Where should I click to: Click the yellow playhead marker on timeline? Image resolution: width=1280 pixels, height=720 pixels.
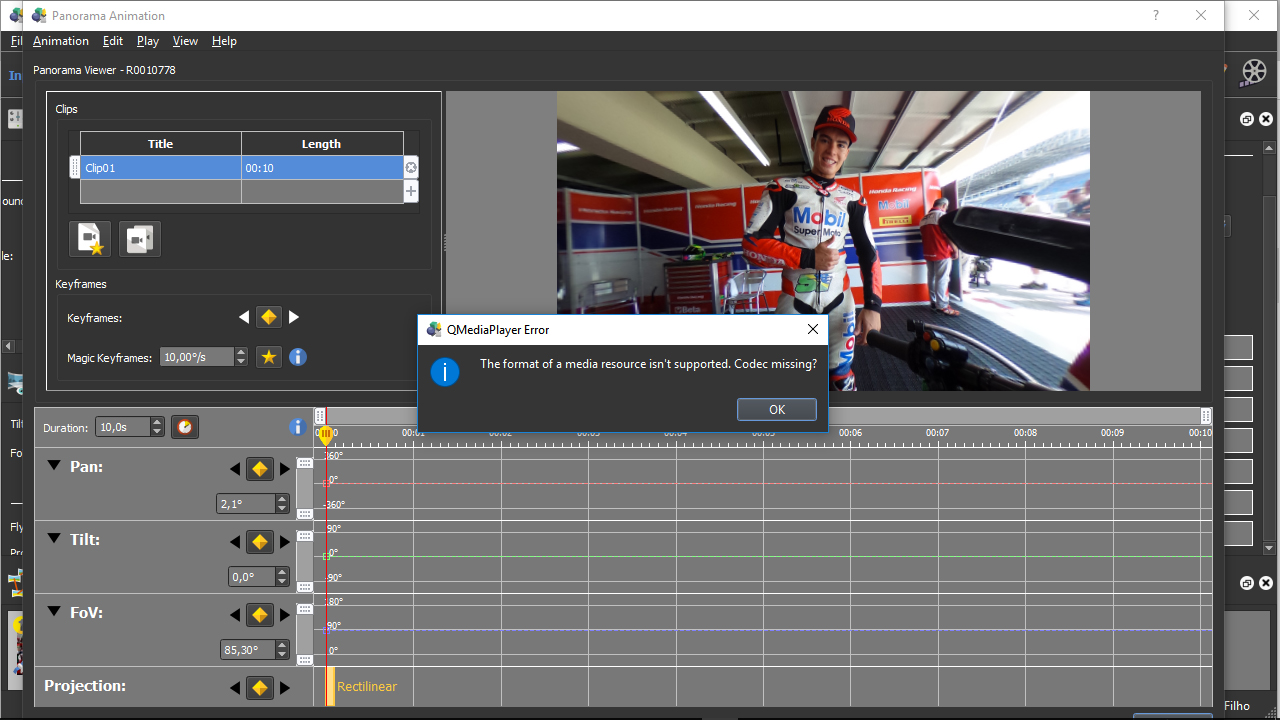[x=326, y=435]
